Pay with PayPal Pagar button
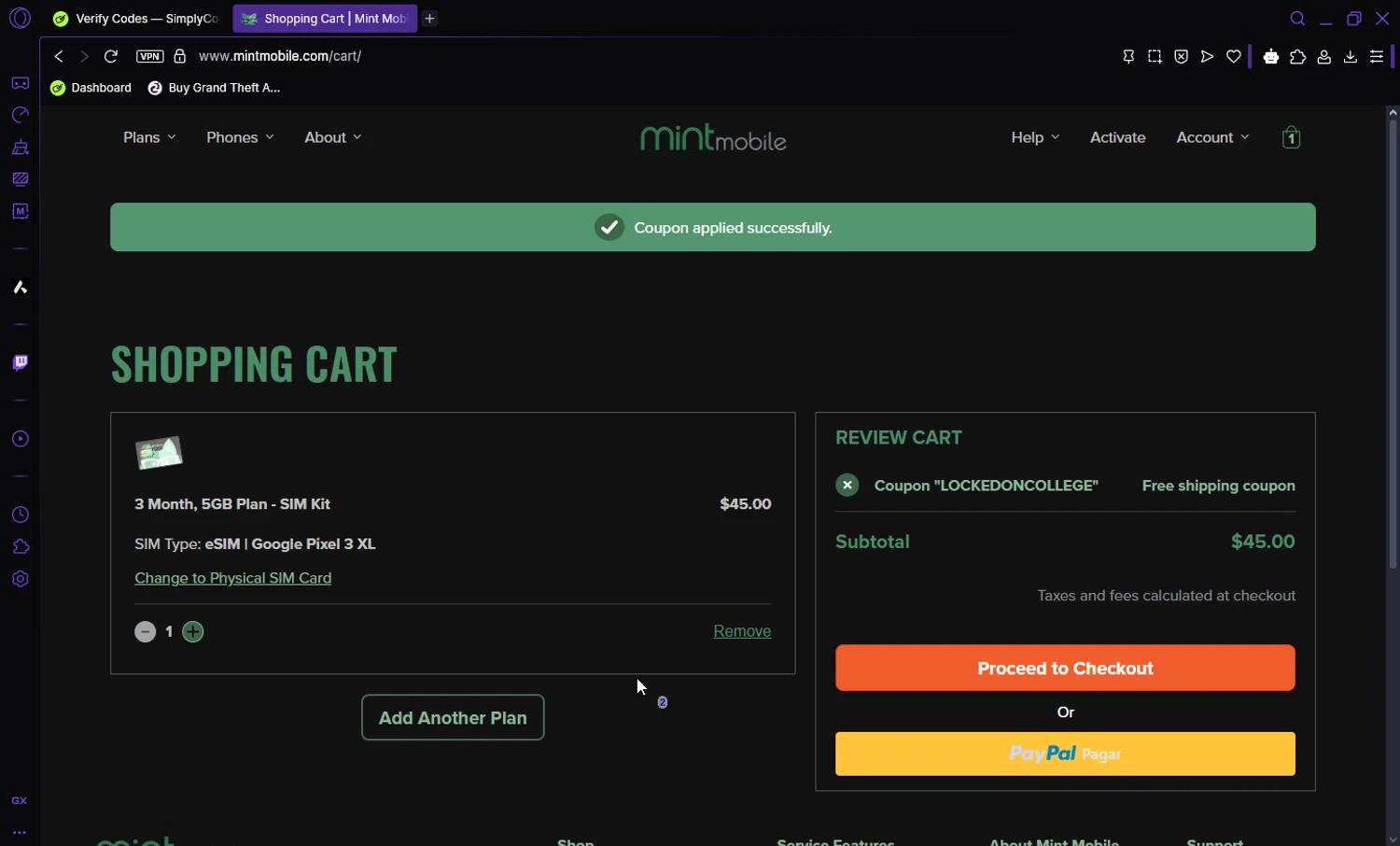Screen dimensions: 1400x846 tap(1065, 754)
